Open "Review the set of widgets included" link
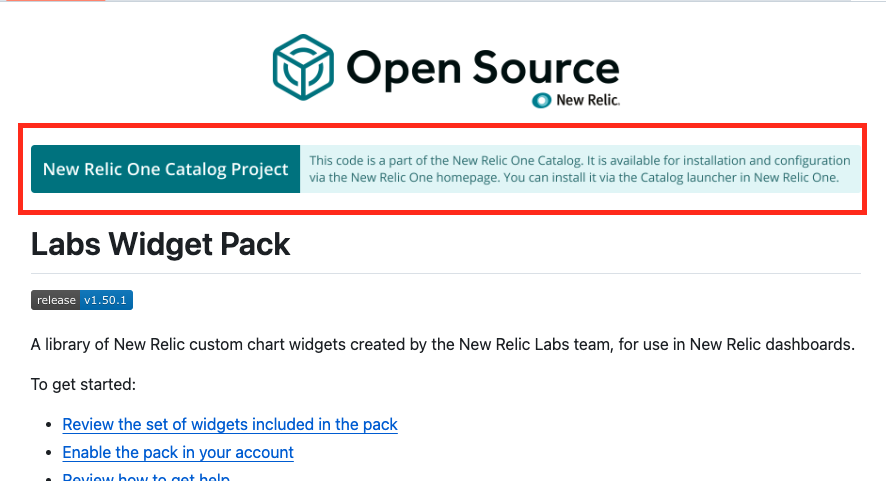886x481 pixels. click(230, 424)
